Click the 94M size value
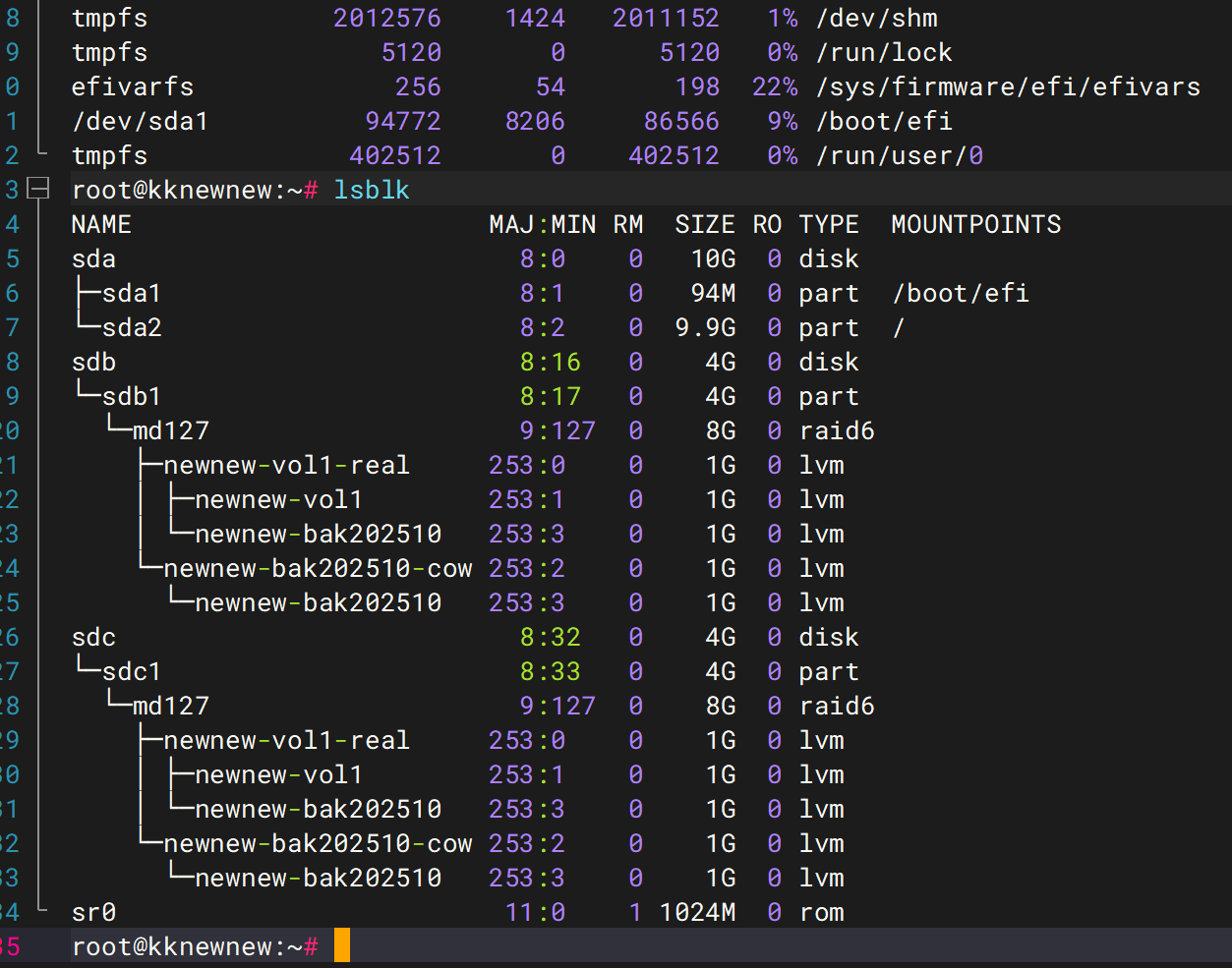The height and width of the screenshot is (968, 1232). click(x=713, y=293)
